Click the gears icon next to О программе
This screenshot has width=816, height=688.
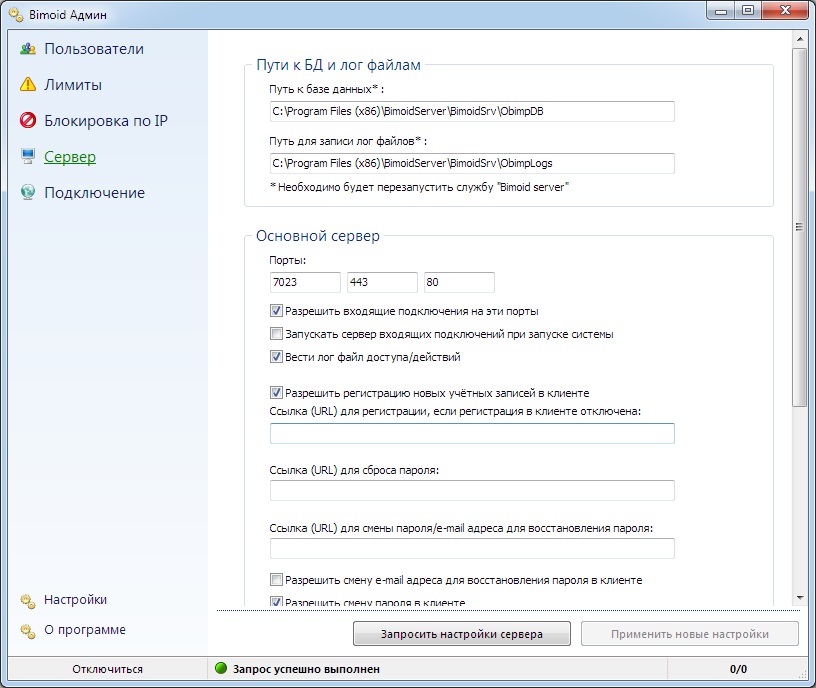pyautogui.click(x=28, y=631)
